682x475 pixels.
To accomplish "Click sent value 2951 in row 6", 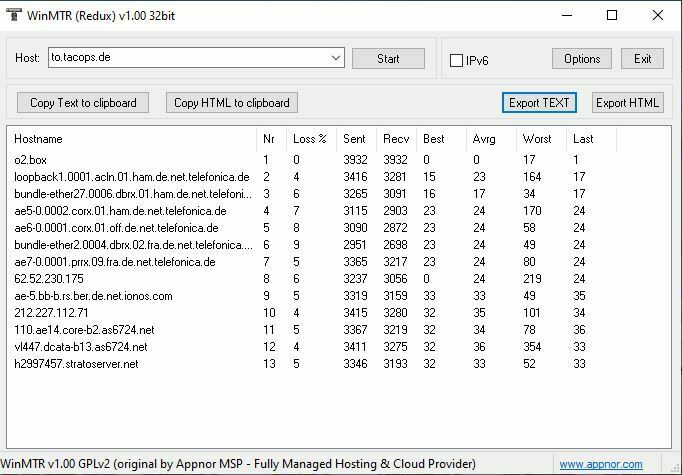I will pos(355,245).
